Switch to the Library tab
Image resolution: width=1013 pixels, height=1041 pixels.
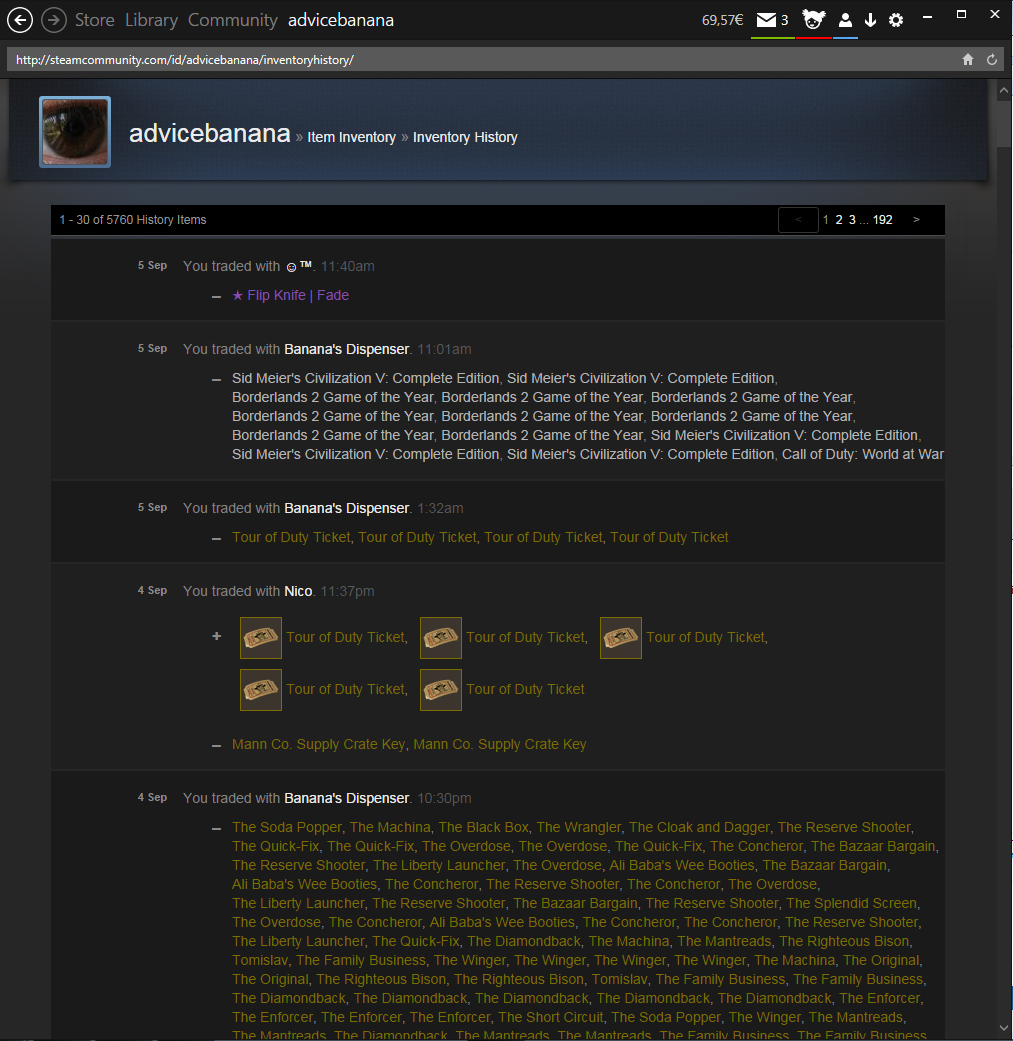coord(151,20)
